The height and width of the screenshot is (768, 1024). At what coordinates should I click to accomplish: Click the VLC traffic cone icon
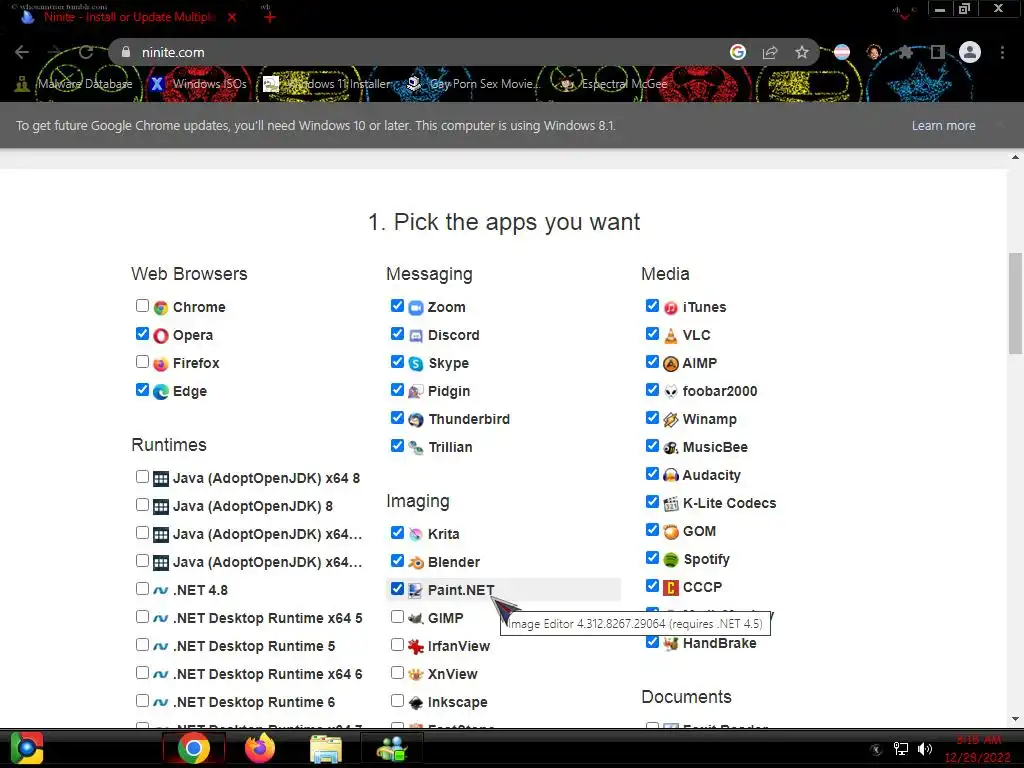(x=671, y=336)
